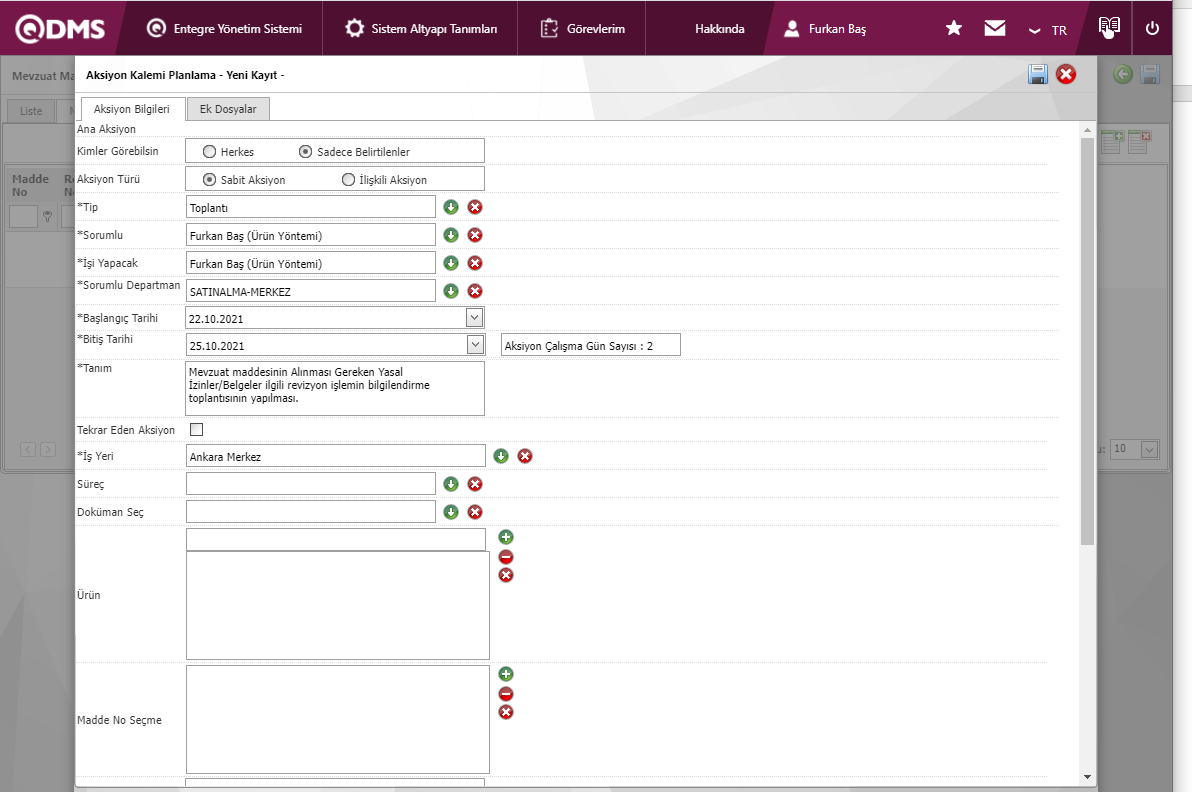The width and height of the screenshot is (1192, 792).
Task: Clear the Sorumlu field with red X icon
Action: pos(475,235)
